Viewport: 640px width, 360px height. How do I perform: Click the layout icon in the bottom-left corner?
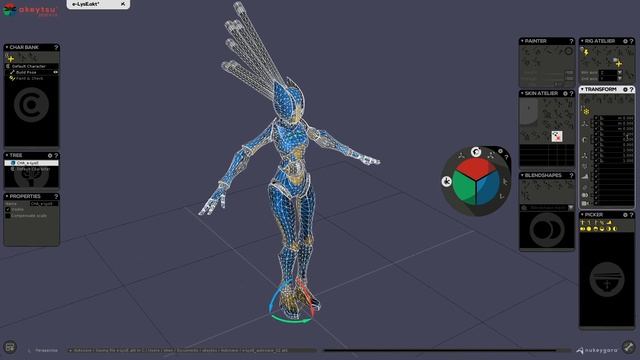10,347
